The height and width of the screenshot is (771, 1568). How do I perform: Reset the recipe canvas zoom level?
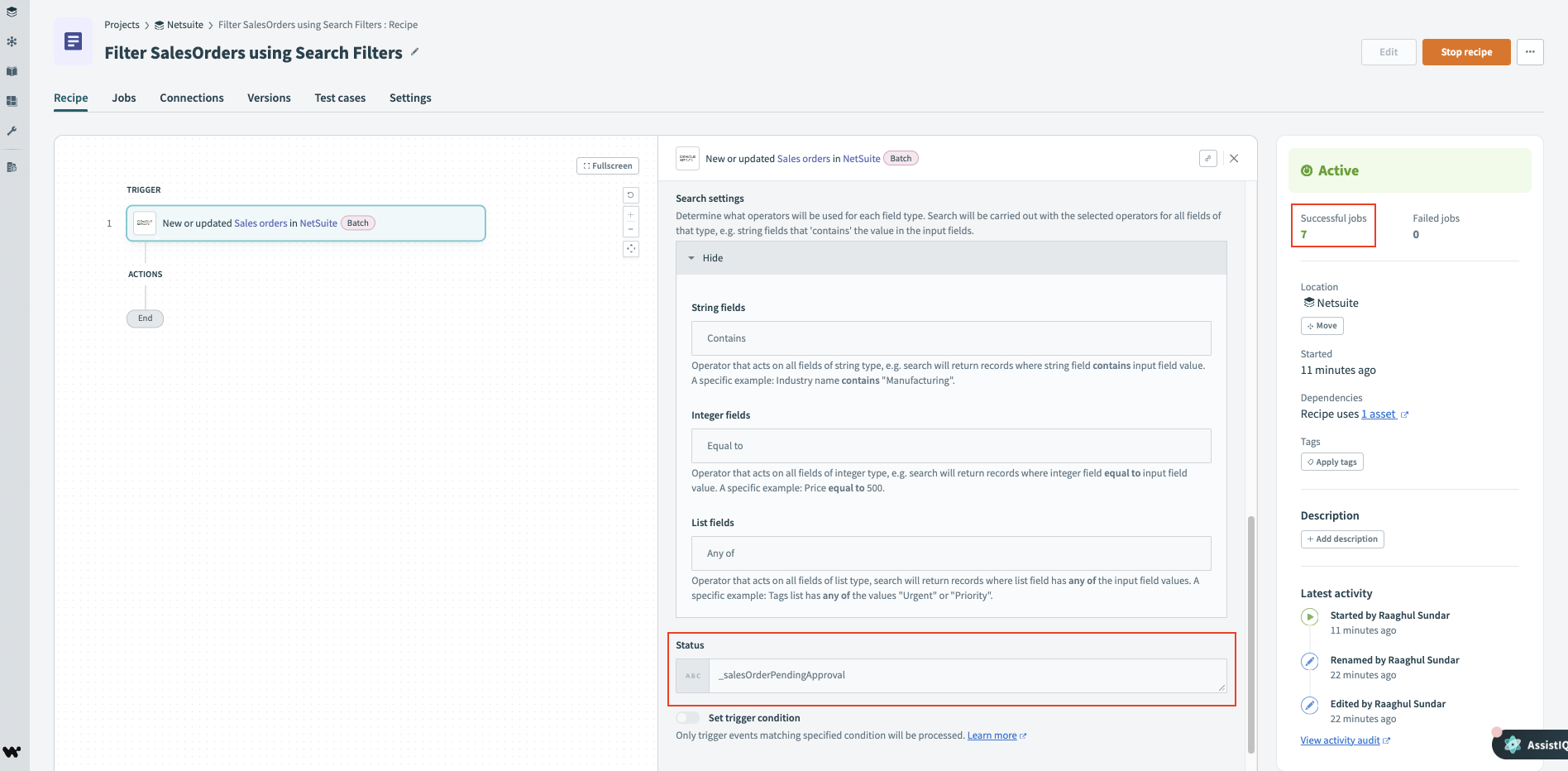tap(631, 194)
